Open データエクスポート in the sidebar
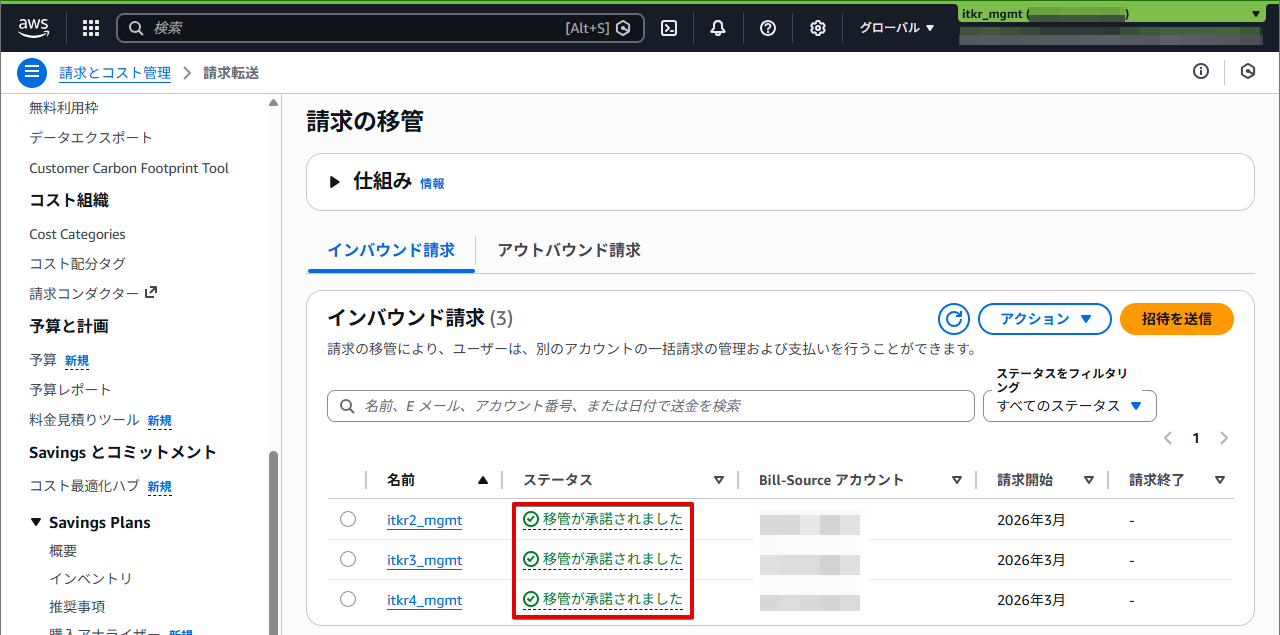 tap(91, 137)
